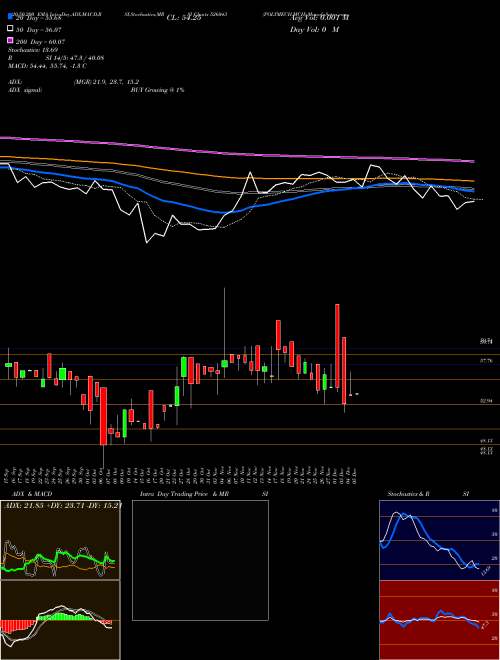Viewport: 500px width, 660px height.
Task: Open the empty intraday trading price panel
Action: 200,560
